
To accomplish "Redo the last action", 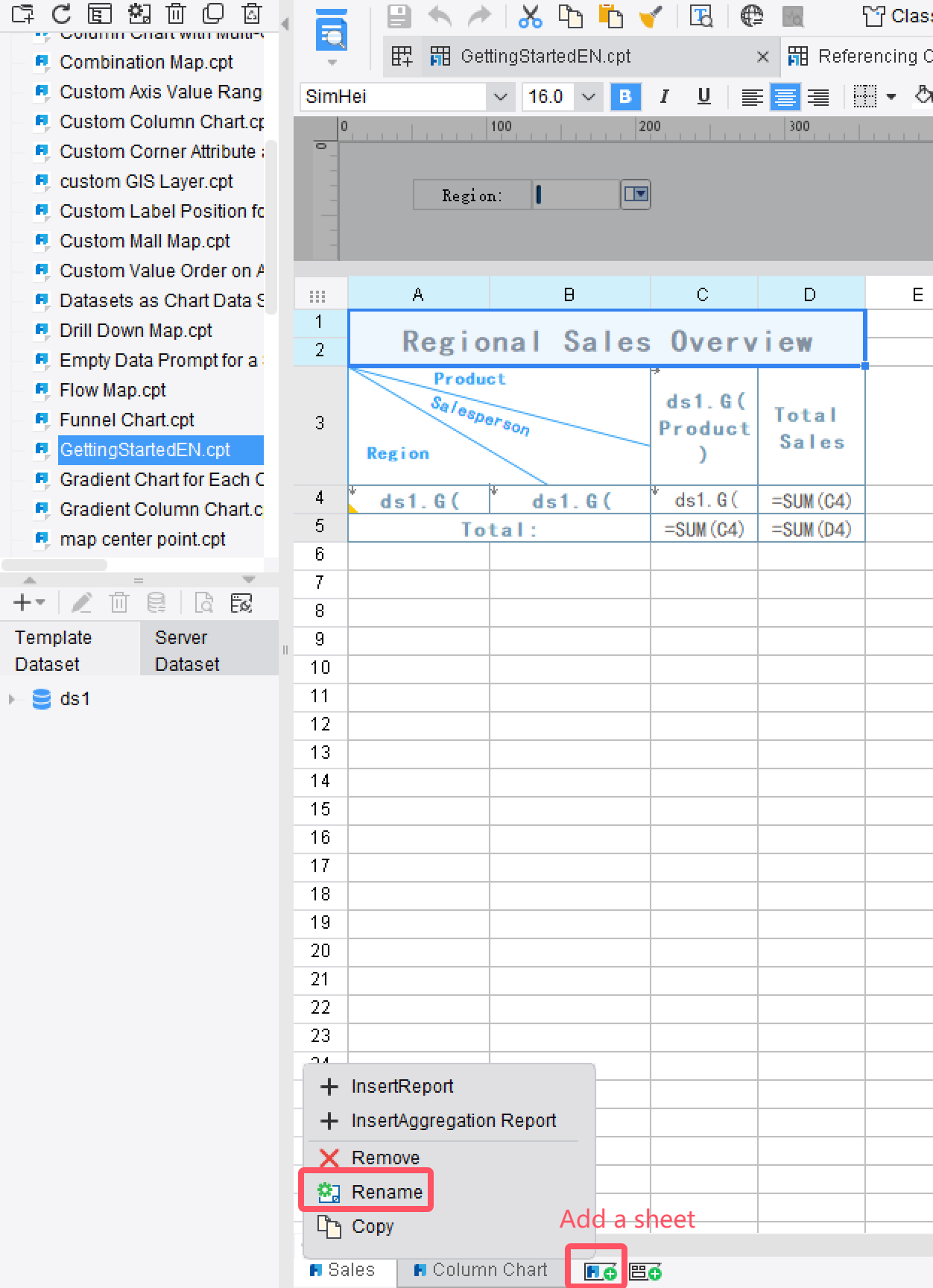I will pyautogui.click(x=480, y=16).
